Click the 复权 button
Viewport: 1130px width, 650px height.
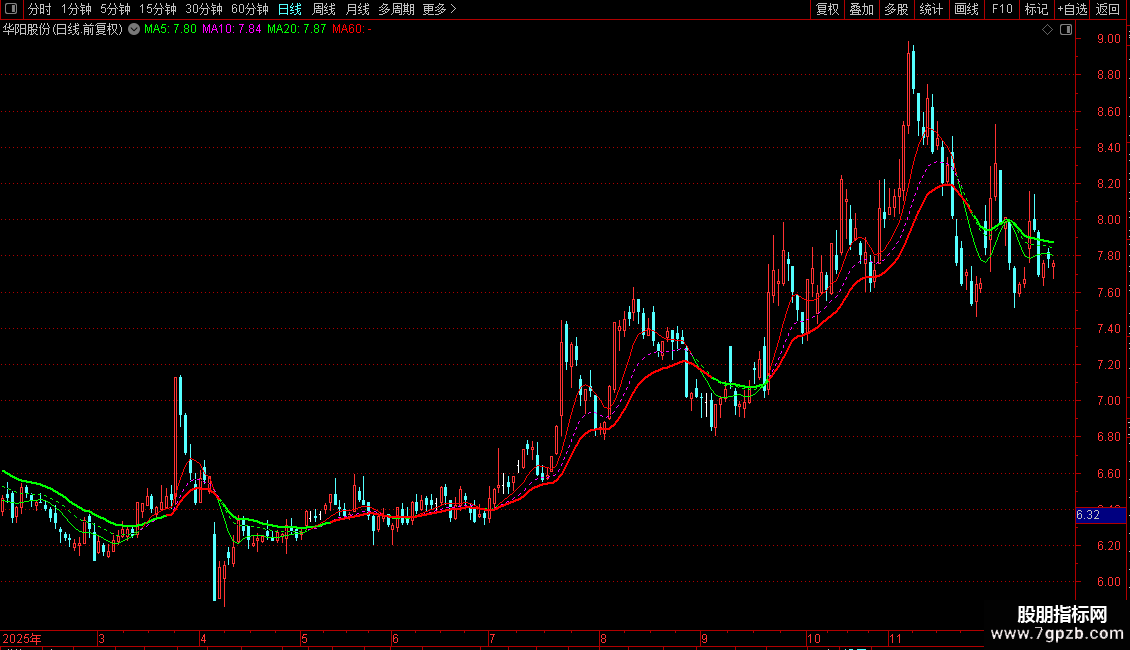[x=827, y=9]
